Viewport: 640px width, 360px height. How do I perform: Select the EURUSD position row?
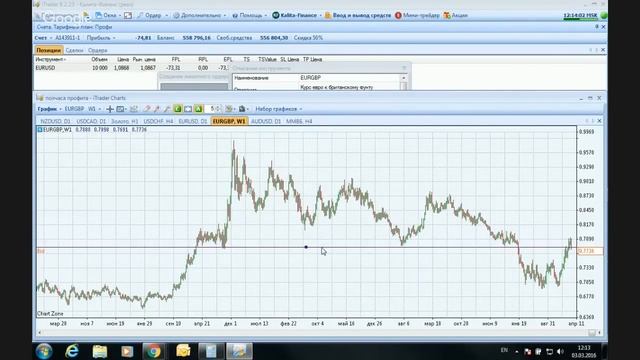tap(131, 68)
